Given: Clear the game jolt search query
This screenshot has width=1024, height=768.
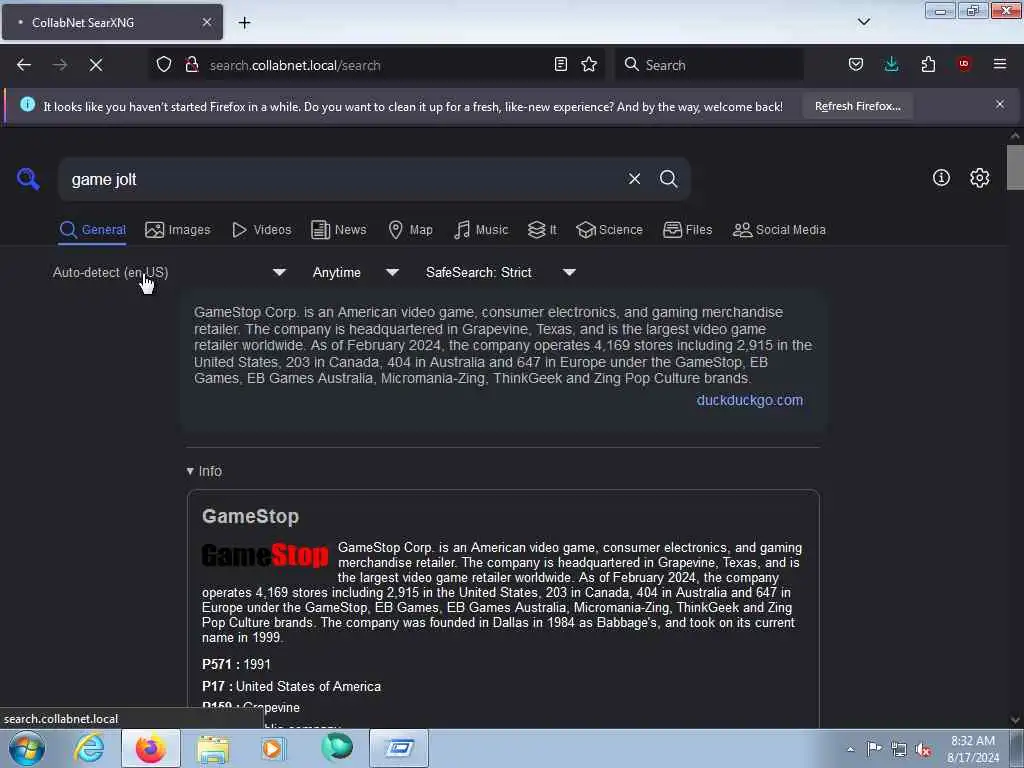Looking at the screenshot, I should click(x=634, y=178).
